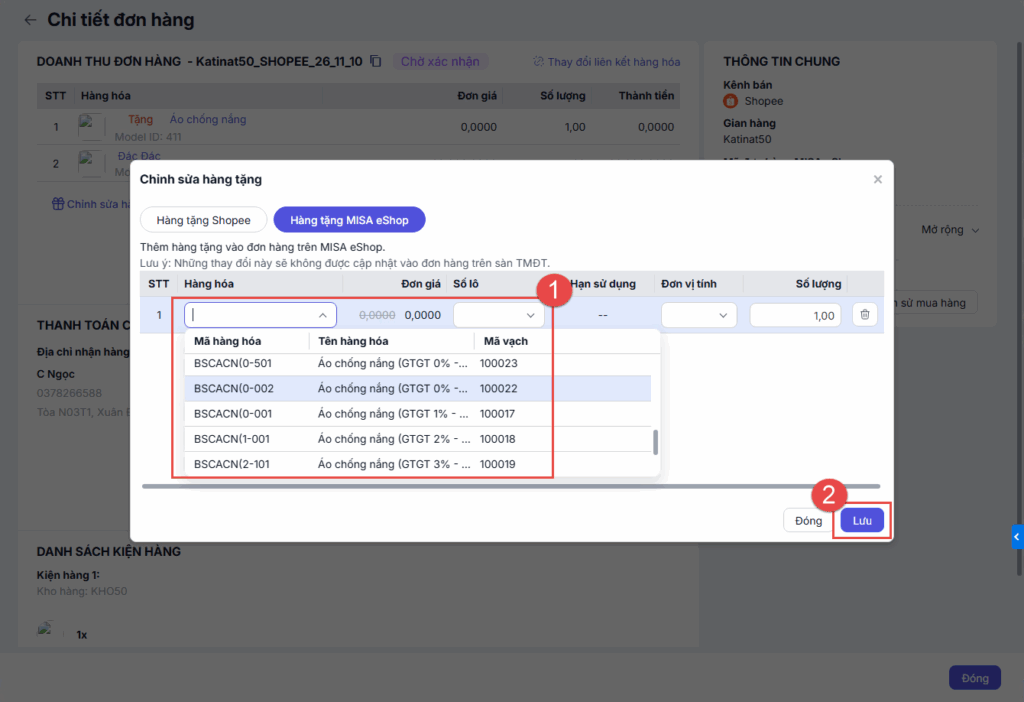Select the Hàng tặng MISA eShop tab
This screenshot has height=702, width=1024.
349,220
